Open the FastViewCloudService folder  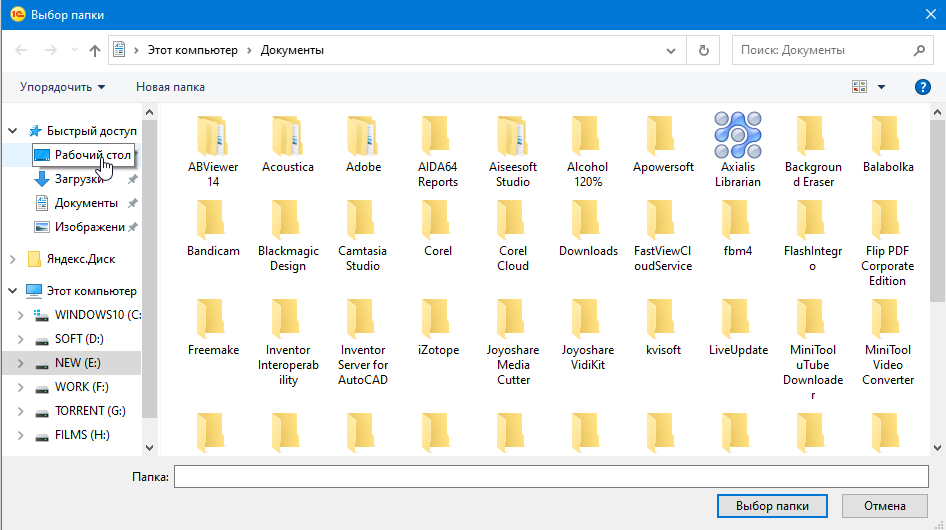[662, 237]
